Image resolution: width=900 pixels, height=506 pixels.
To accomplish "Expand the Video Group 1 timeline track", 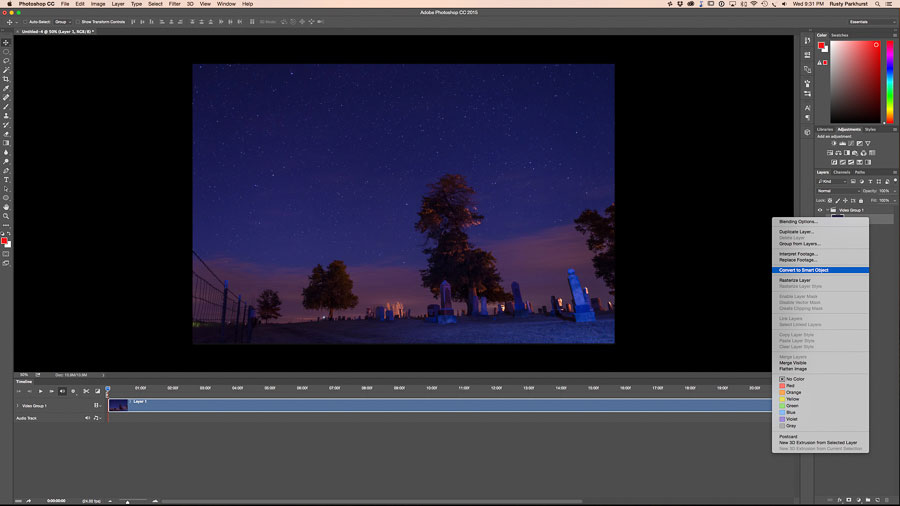I will (x=18, y=406).
